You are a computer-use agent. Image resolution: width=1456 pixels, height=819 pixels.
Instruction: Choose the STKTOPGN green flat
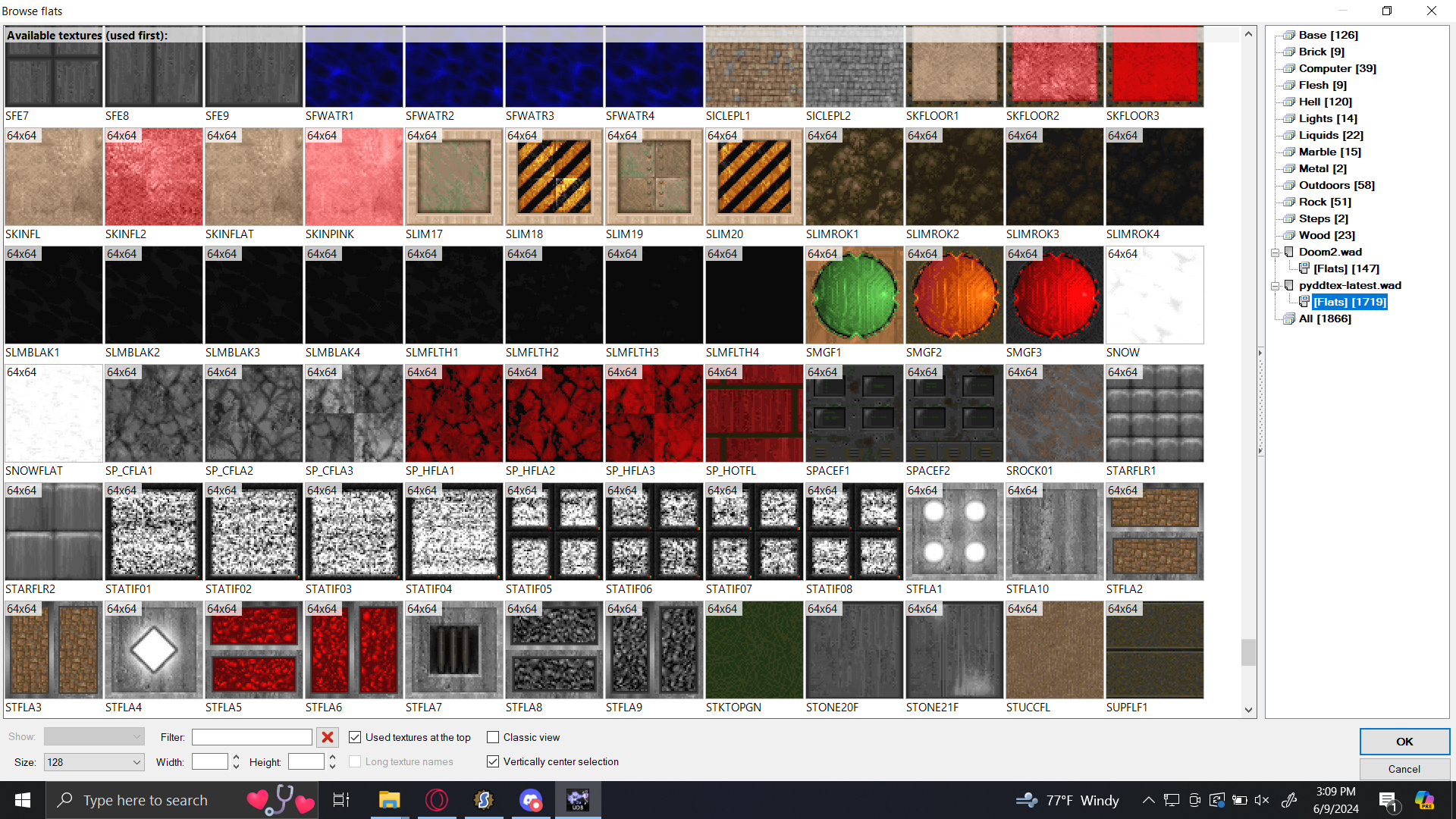pos(754,650)
